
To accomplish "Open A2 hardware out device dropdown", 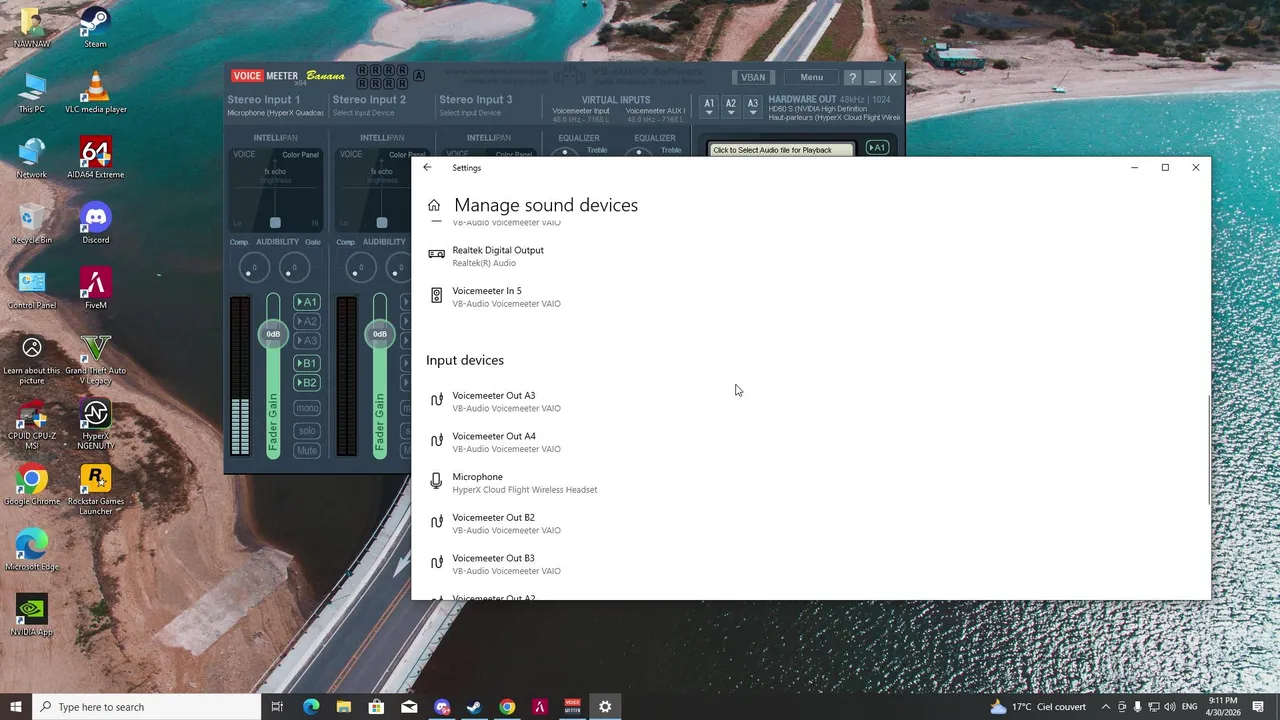I will click(731, 106).
